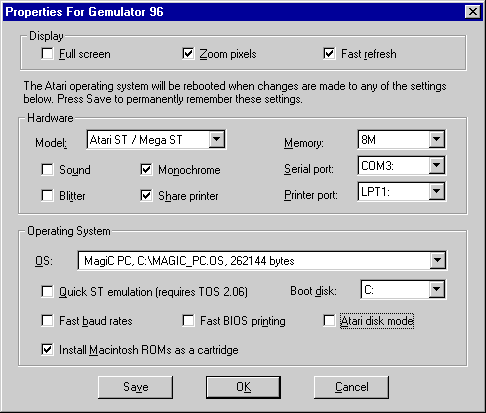Screen dimensions: 486x413
Task: Confirm settings with the OK button
Action: click(243, 387)
